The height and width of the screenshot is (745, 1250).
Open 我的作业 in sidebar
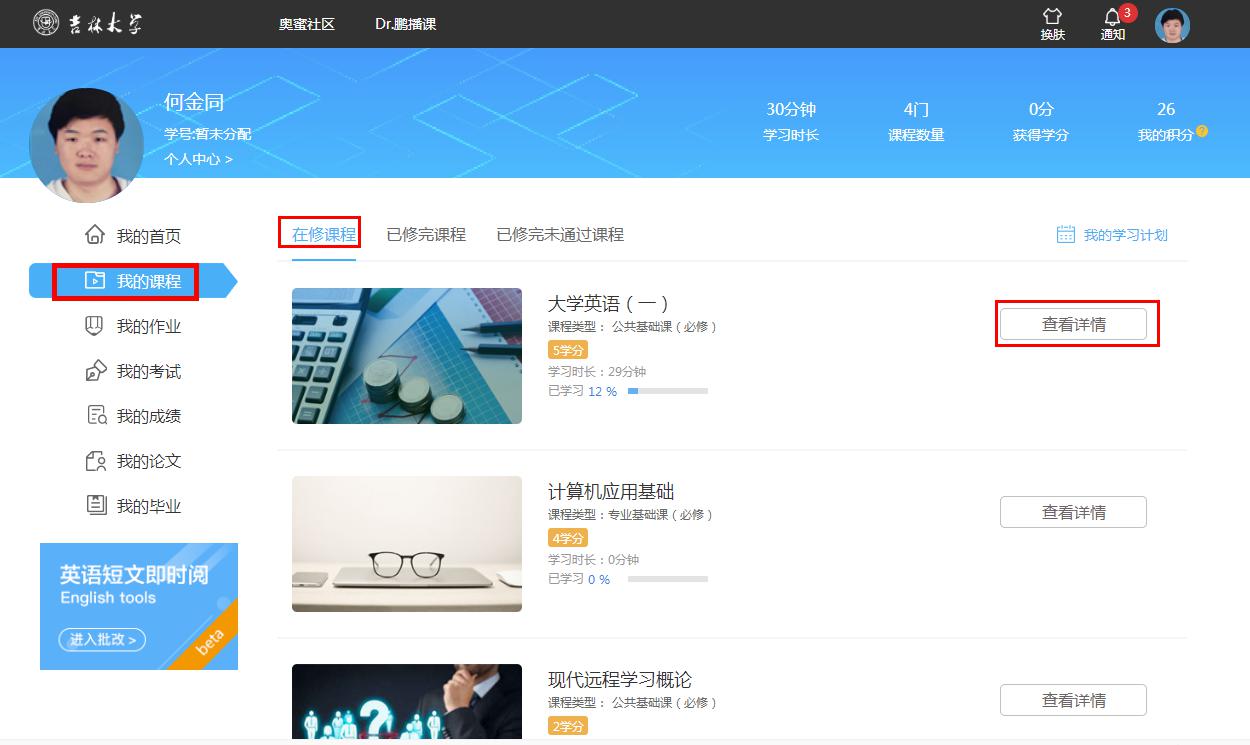pos(149,327)
